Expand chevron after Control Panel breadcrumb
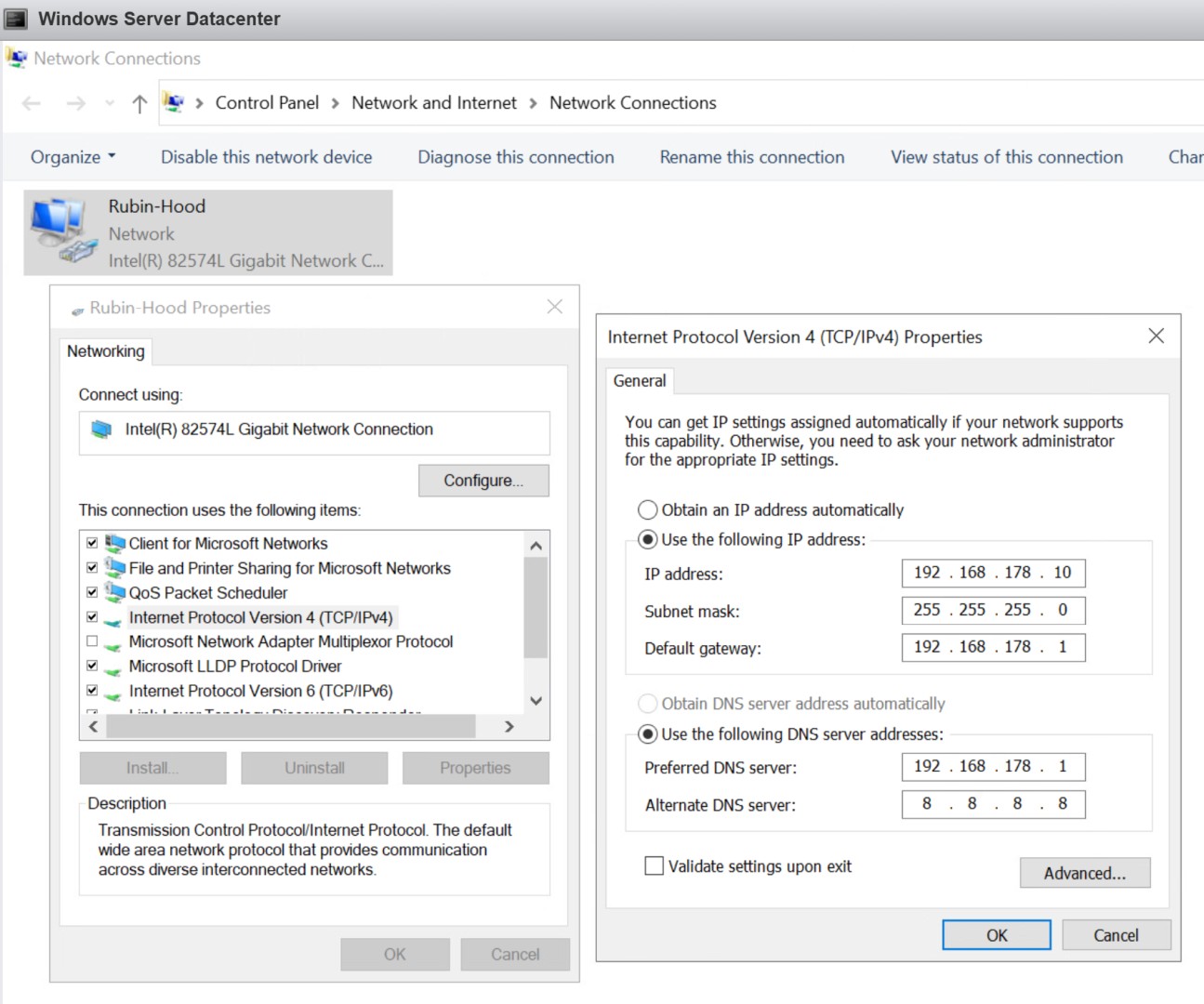 tap(335, 103)
